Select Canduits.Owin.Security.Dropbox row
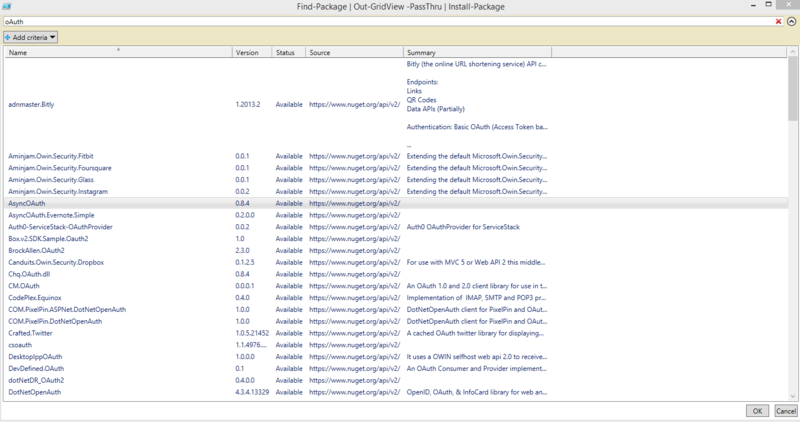The height and width of the screenshot is (422, 800). [396, 262]
